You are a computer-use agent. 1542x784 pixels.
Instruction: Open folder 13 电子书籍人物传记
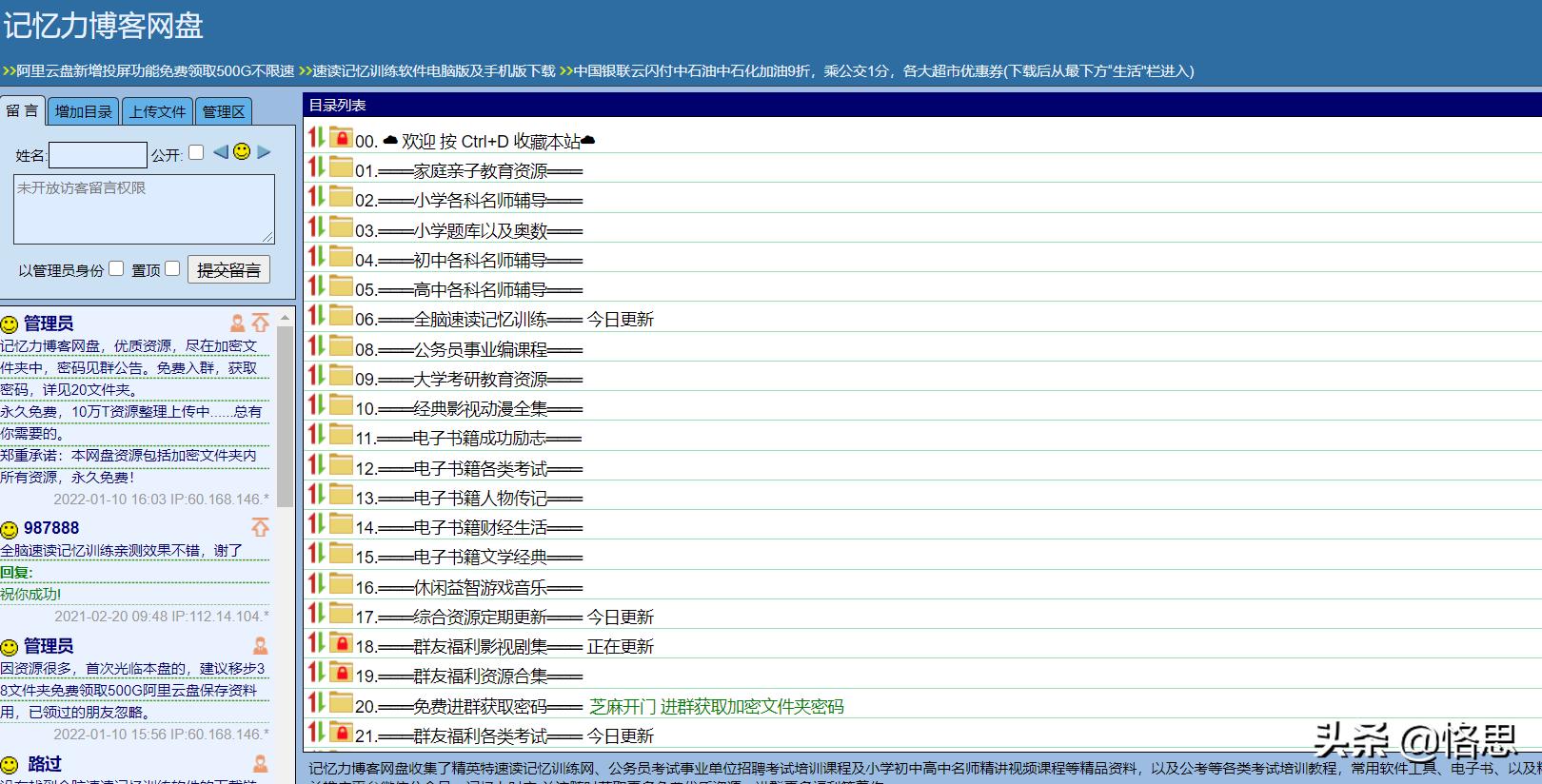click(x=468, y=499)
